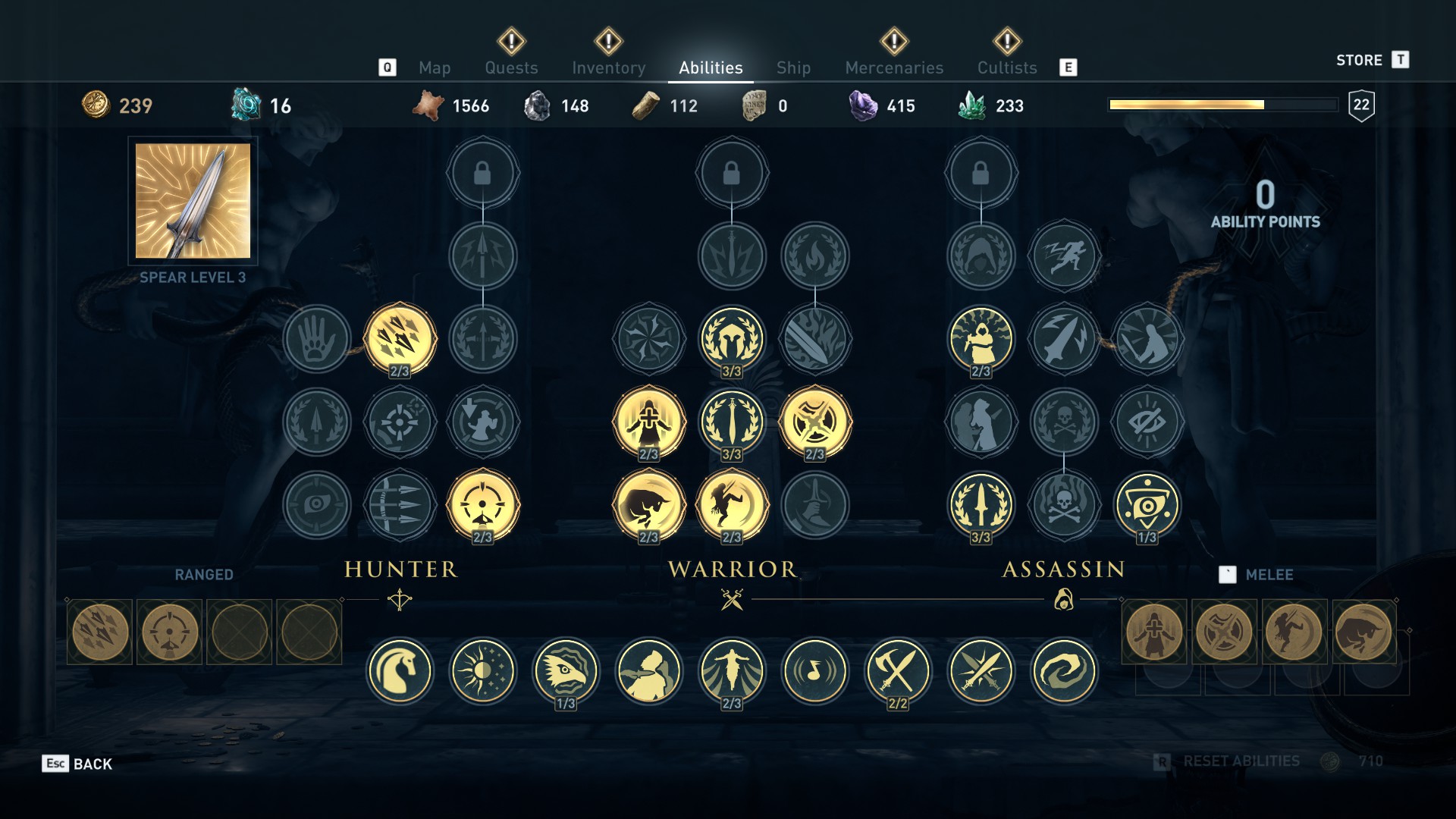
Task: Click the Spear Level 3 thumbnail
Action: [x=193, y=201]
